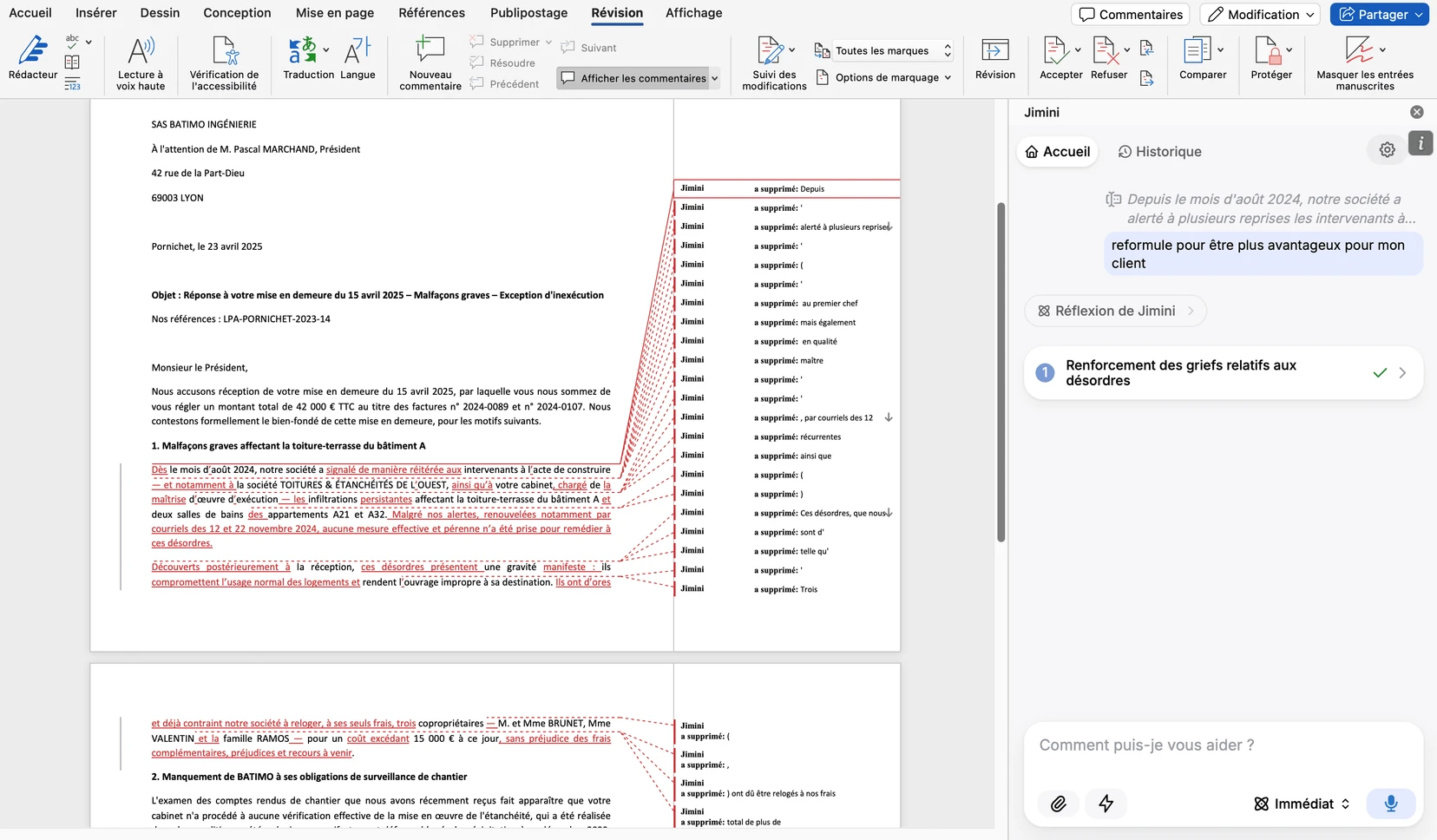This screenshot has height=840, width=1437.
Task: Add a Nouveau commentaire
Action: [430, 62]
